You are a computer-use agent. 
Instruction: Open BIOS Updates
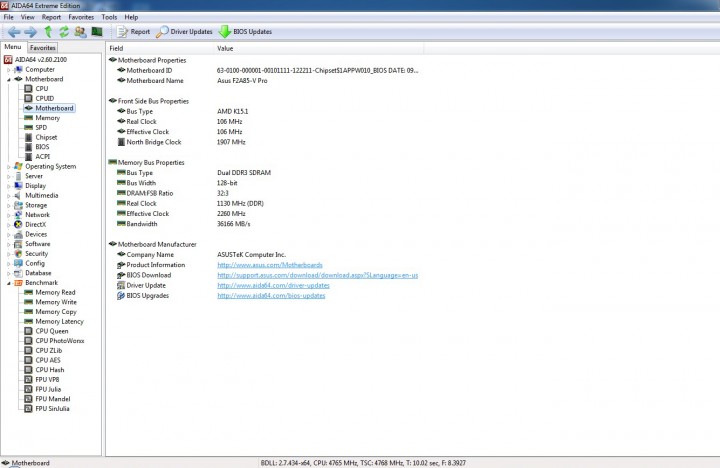point(245,32)
